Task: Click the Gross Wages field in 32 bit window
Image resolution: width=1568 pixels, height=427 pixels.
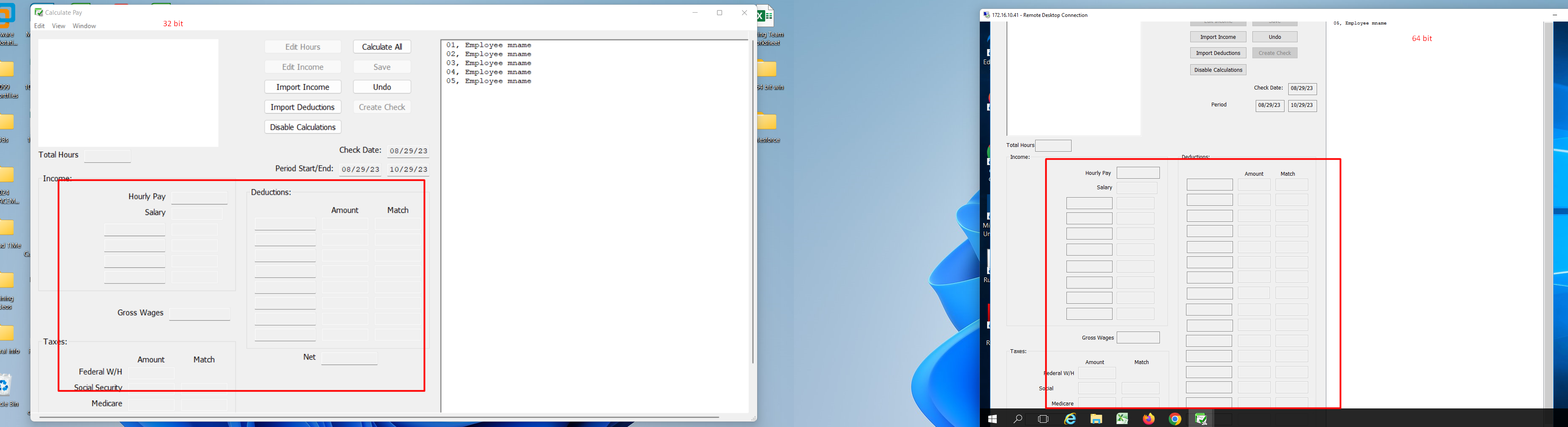Action: click(x=200, y=314)
